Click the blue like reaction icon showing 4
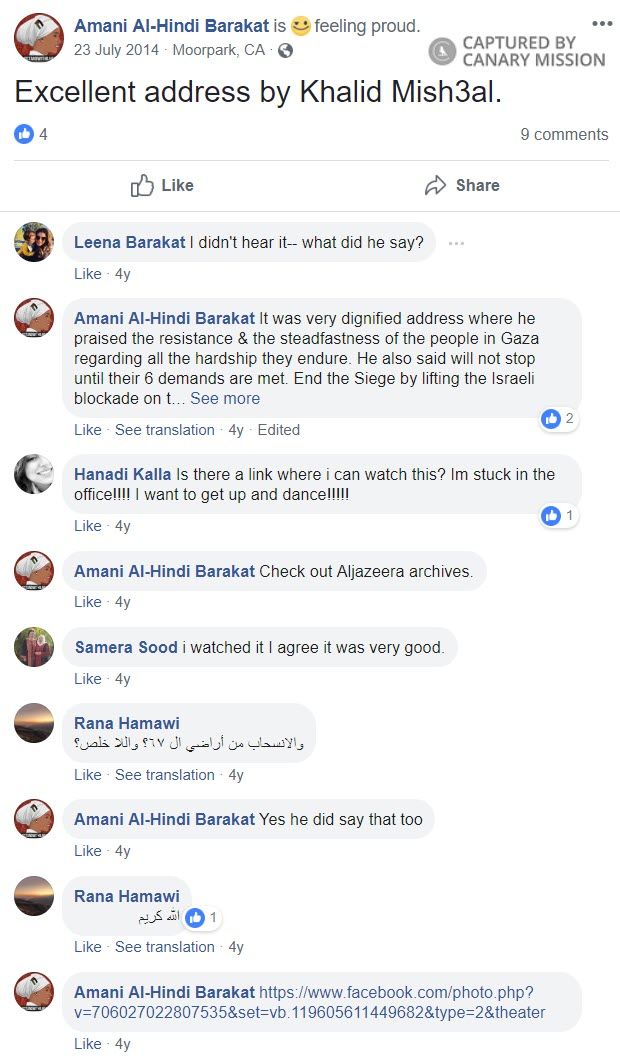This screenshot has width=620, height=1062. (x=24, y=134)
